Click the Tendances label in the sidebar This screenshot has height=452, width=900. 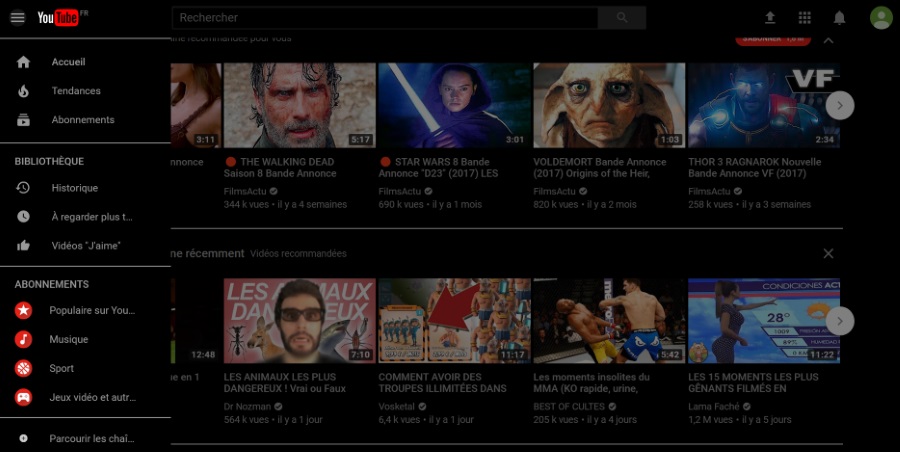tap(76, 91)
